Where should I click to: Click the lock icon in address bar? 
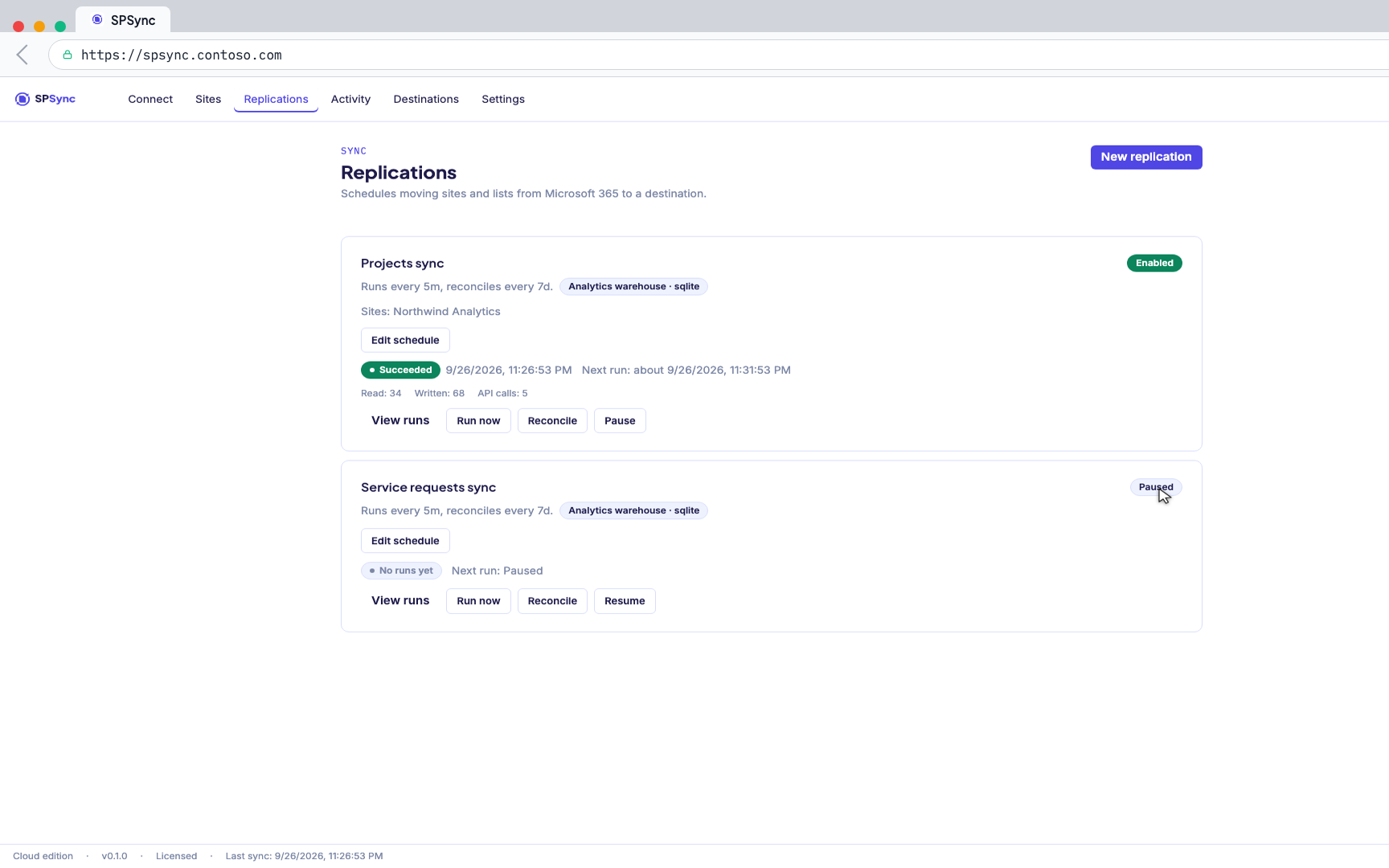click(x=68, y=55)
